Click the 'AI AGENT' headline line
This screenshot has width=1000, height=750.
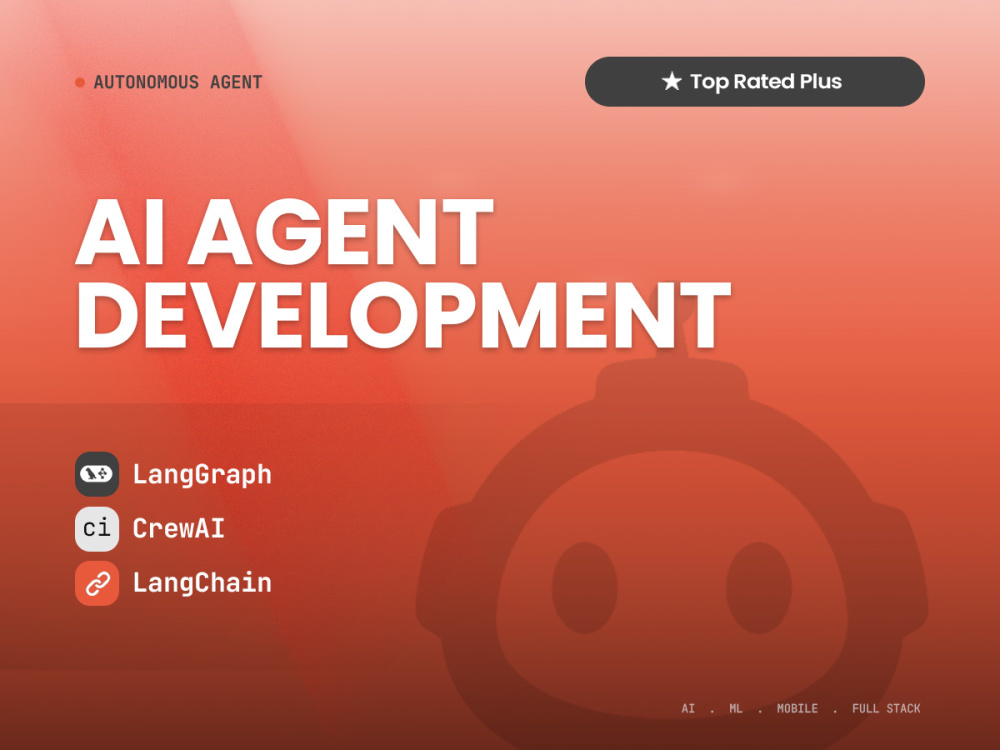pyautogui.click(x=284, y=232)
